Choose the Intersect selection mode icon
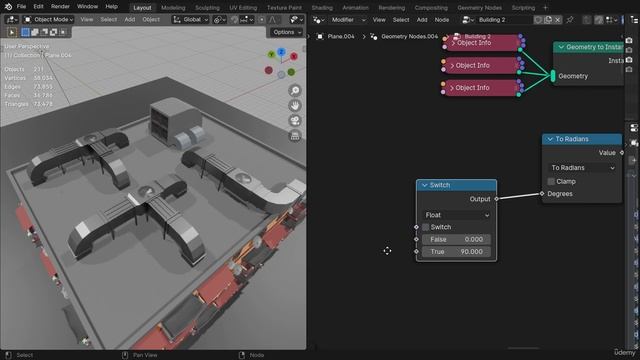The height and width of the screenshot is (360, 640). point(63,32)
